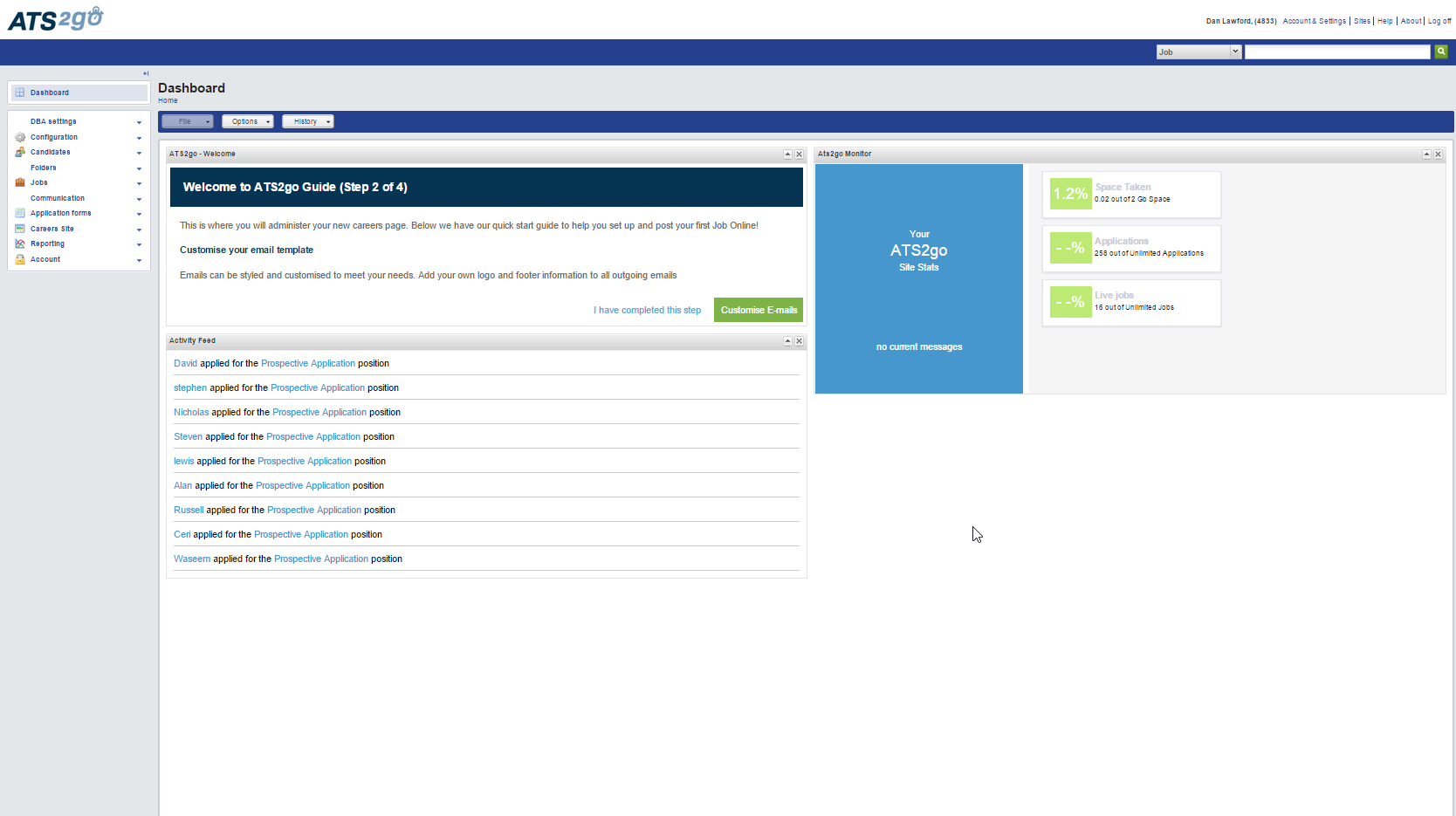Open the History menu button
This screenshot has width=1456, height=816.
click(308, 121)
